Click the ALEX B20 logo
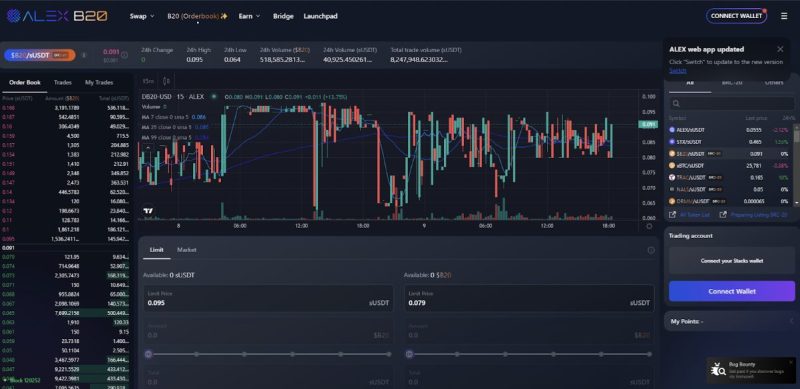 pyautogui.click(x=57, y=16)
